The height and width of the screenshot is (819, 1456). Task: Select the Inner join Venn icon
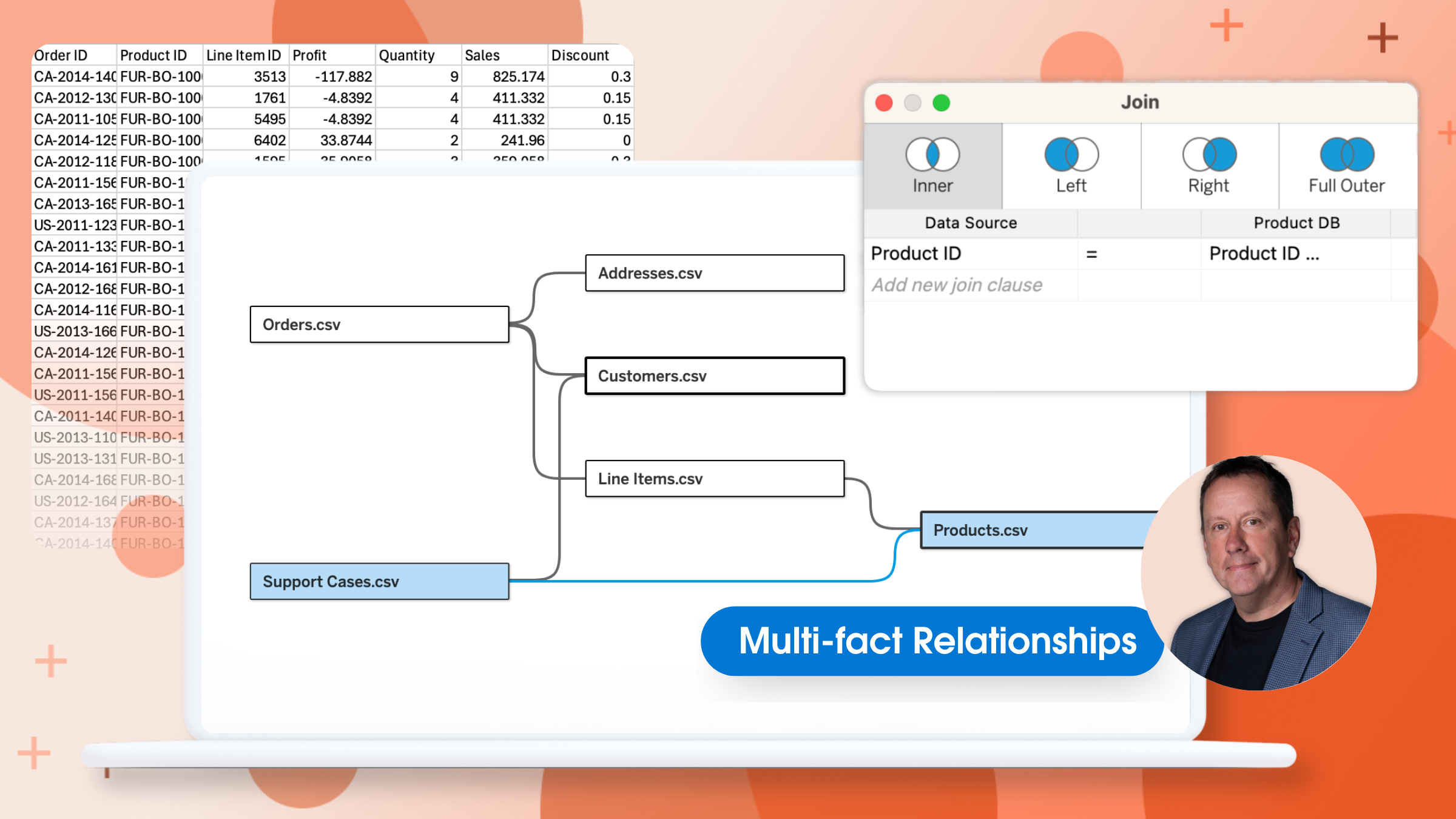point(932,155)
